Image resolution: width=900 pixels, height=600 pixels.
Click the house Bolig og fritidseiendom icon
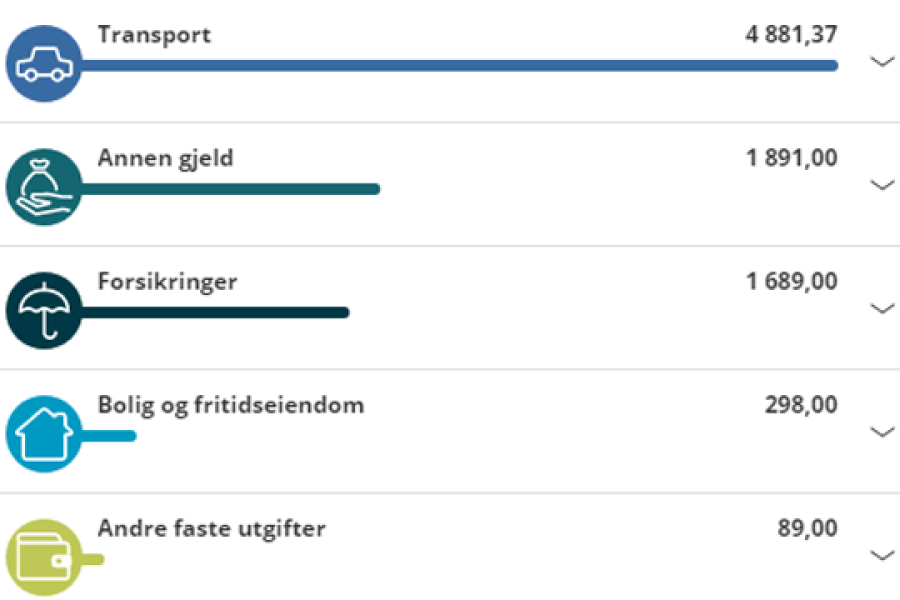pos(44,434)
